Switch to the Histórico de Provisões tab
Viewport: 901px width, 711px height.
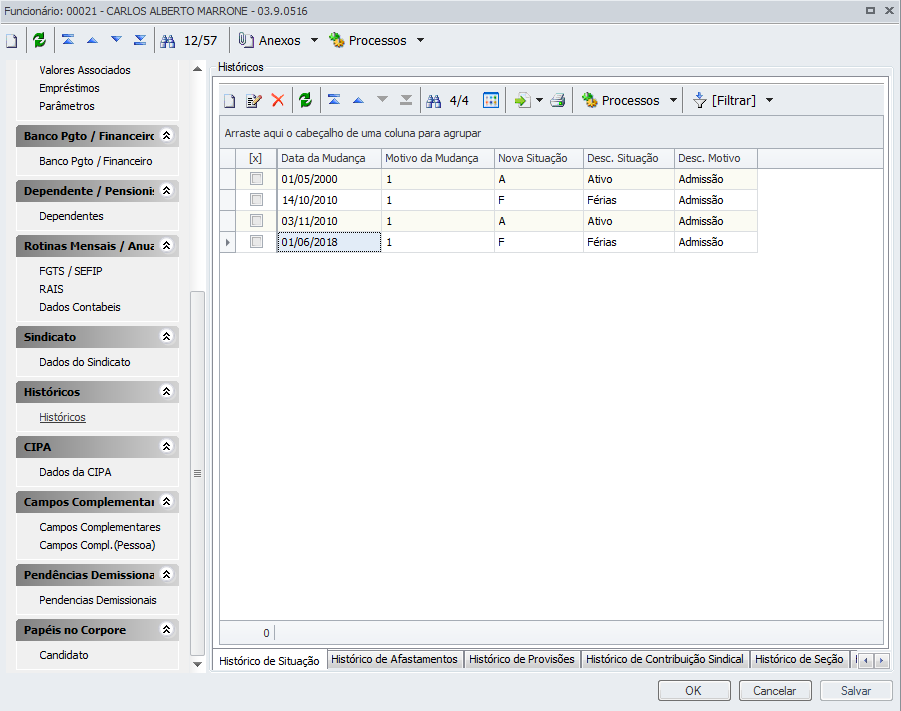click(x=522, y=659)
